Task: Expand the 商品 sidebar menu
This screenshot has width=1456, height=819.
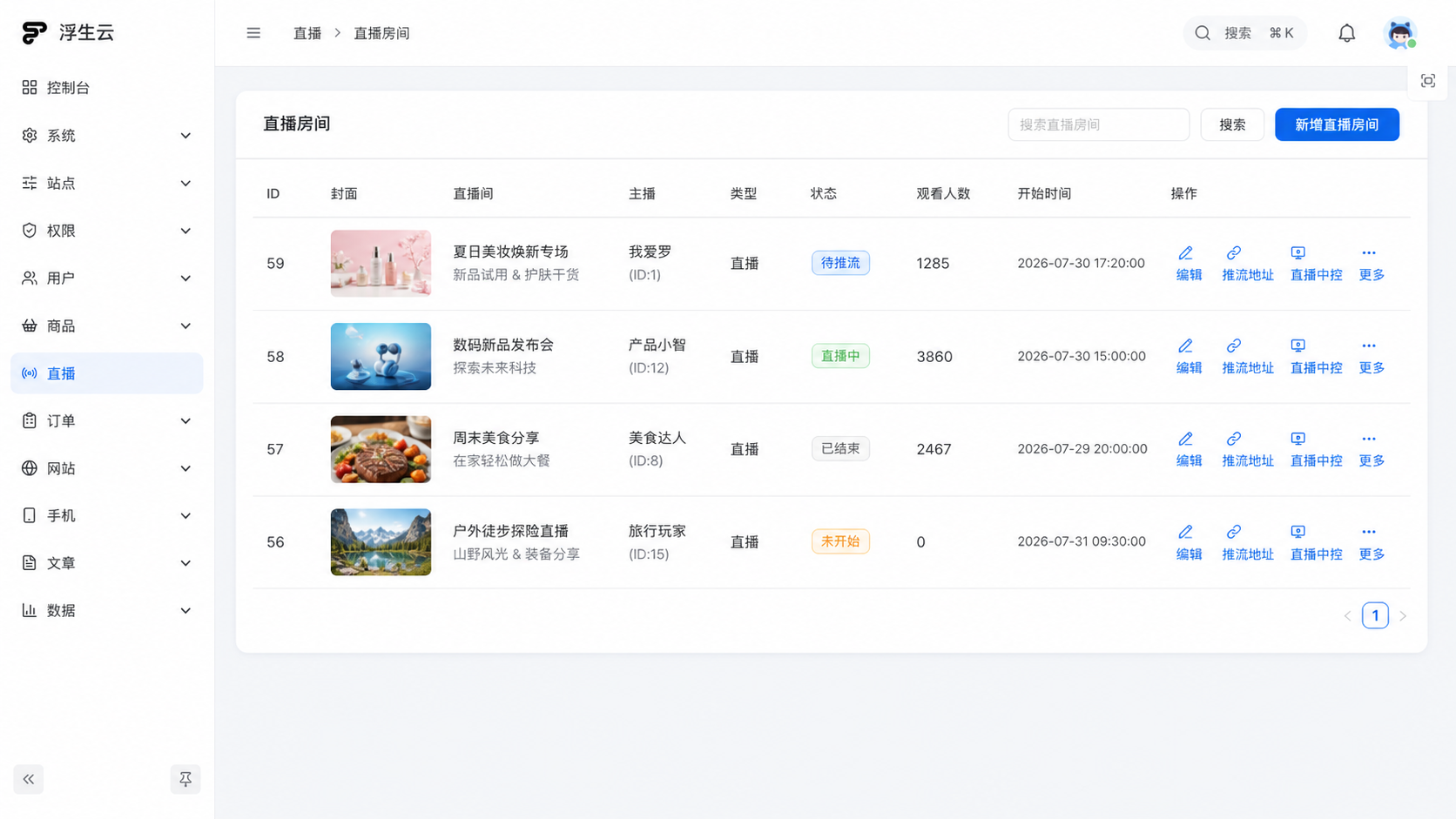Action: 106,326
